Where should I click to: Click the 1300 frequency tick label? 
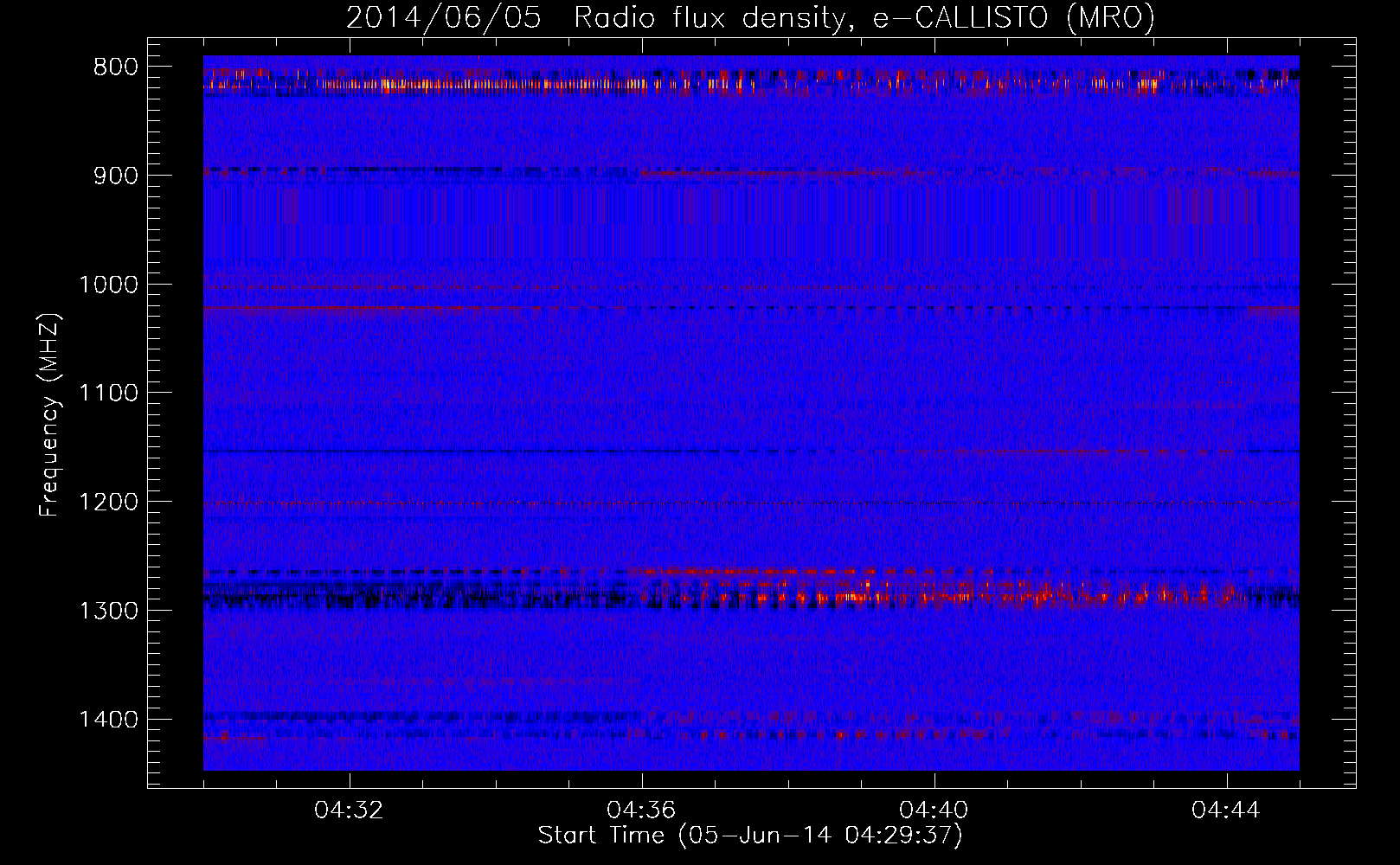(108, 611)
